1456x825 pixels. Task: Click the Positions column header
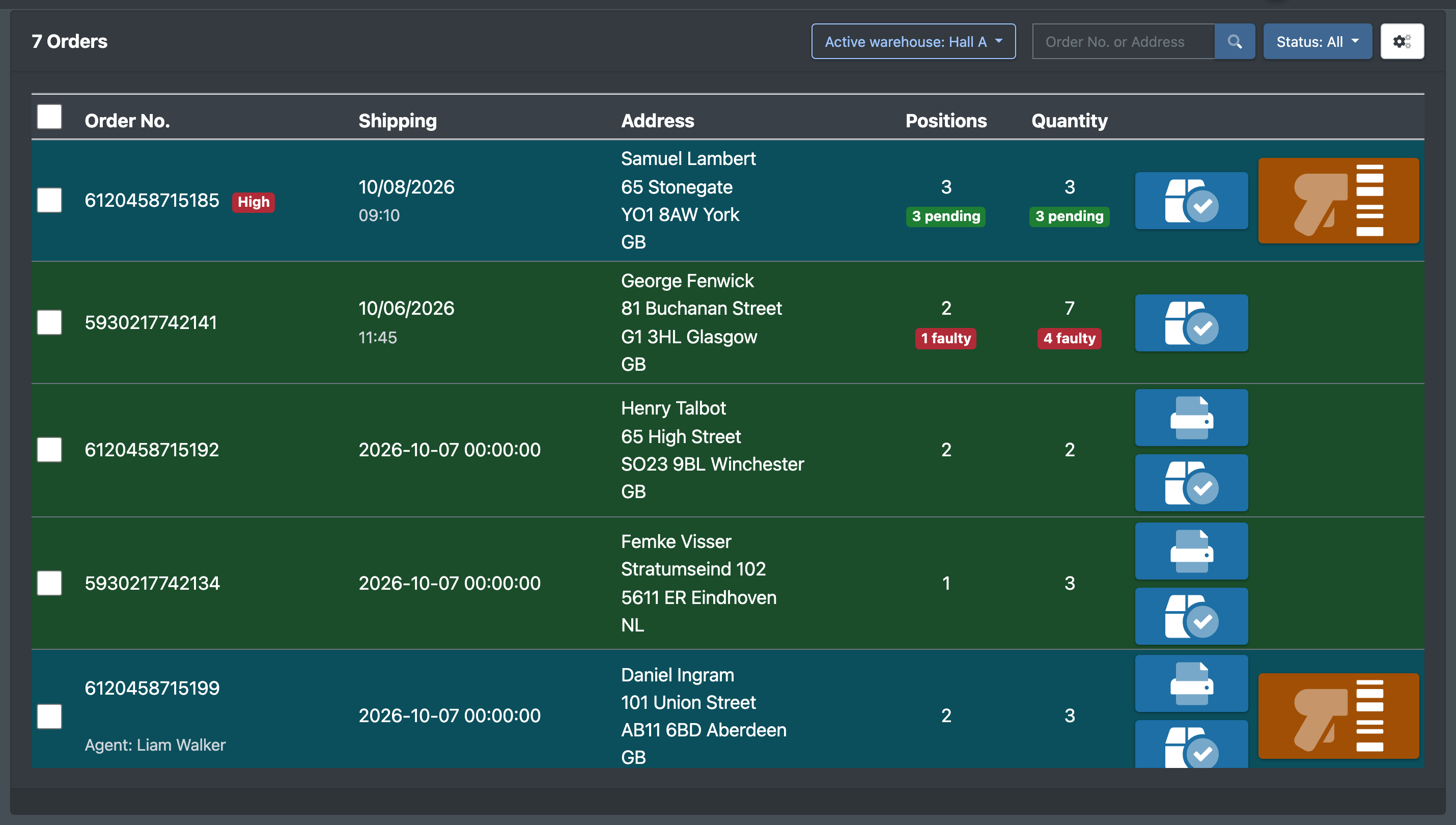946,121
